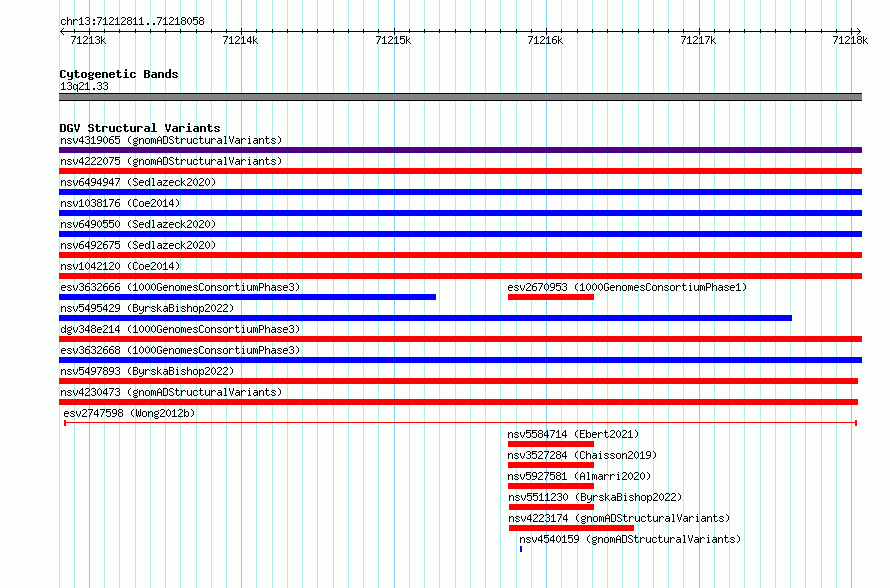Click the blue esv3632666 variant bar
Viewport: 890px width, 588px height.
coord(247,297)
